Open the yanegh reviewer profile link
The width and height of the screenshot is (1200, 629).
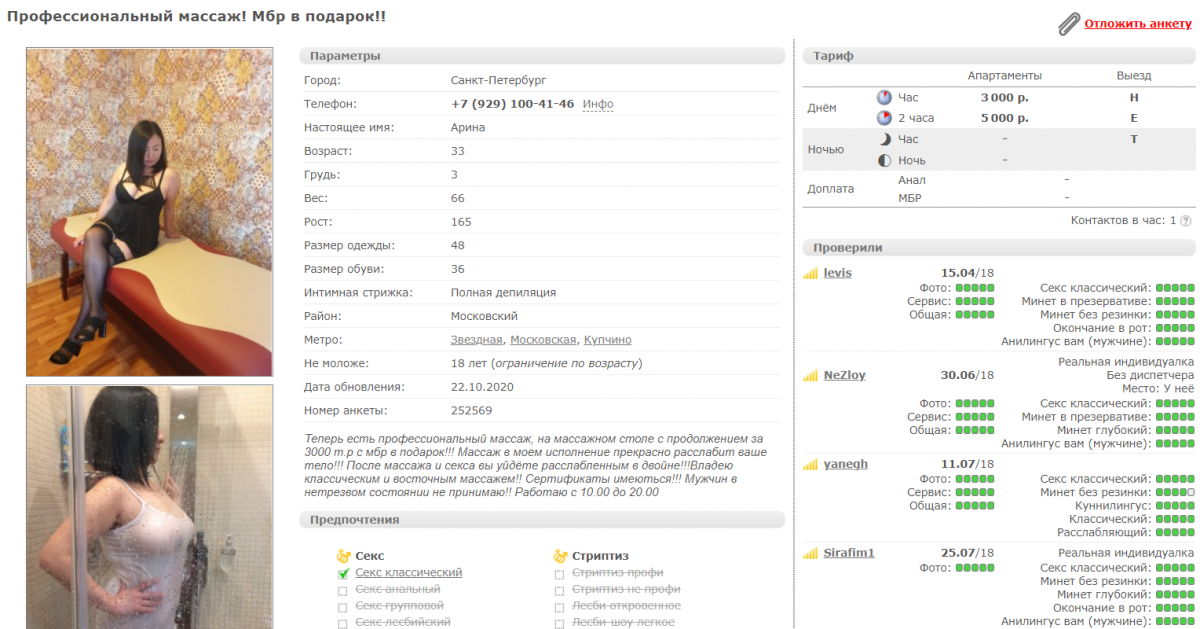845,465
